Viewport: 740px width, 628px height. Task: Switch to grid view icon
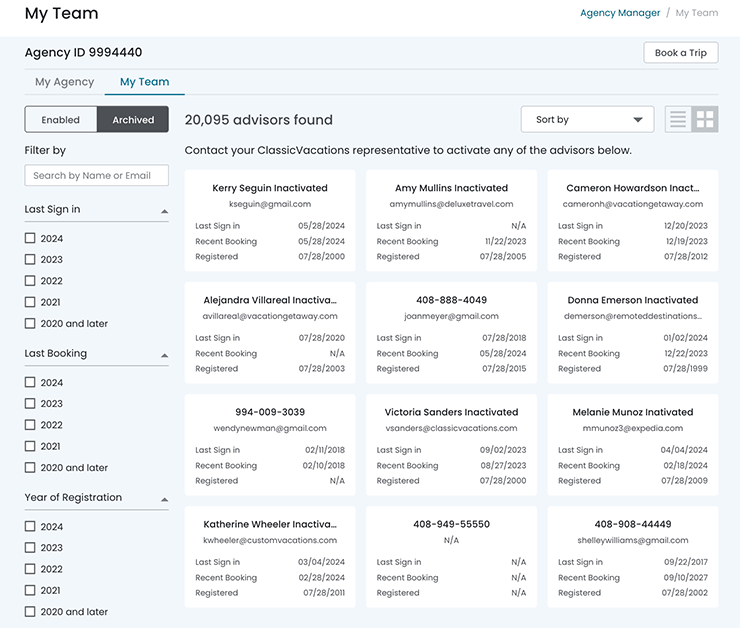(x=705, y=120)
